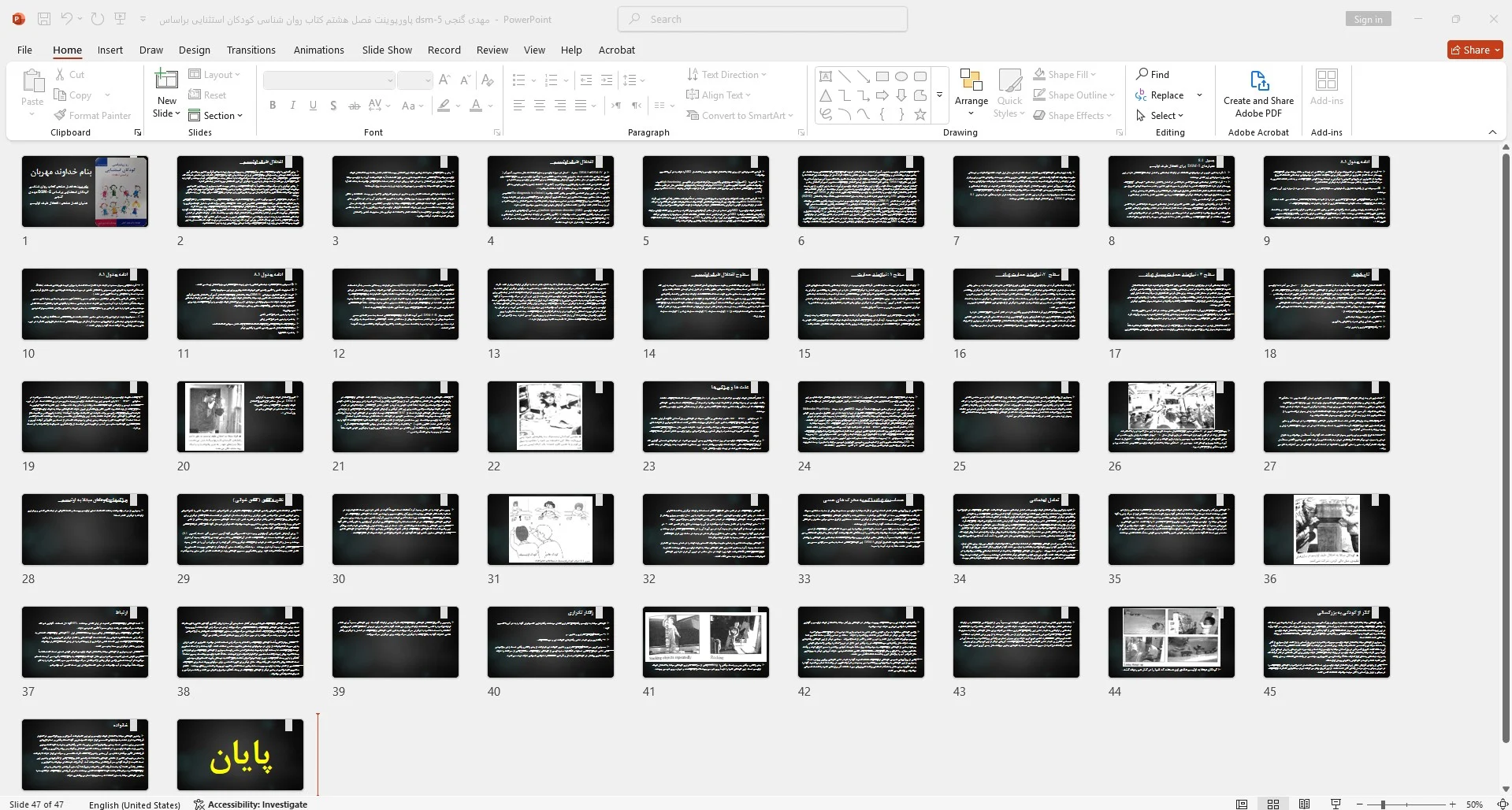1512x810 pixels.
Task: Open the Slide Show tab
Action: 387,50
